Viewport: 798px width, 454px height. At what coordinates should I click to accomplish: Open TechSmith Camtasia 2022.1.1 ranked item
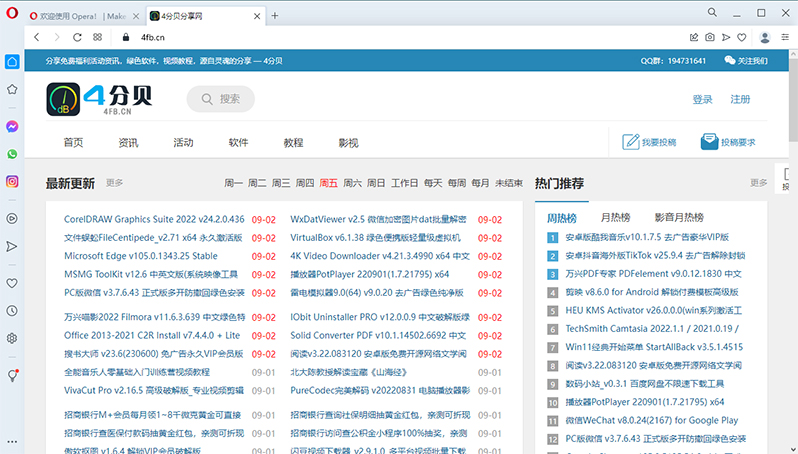[652, 329]
